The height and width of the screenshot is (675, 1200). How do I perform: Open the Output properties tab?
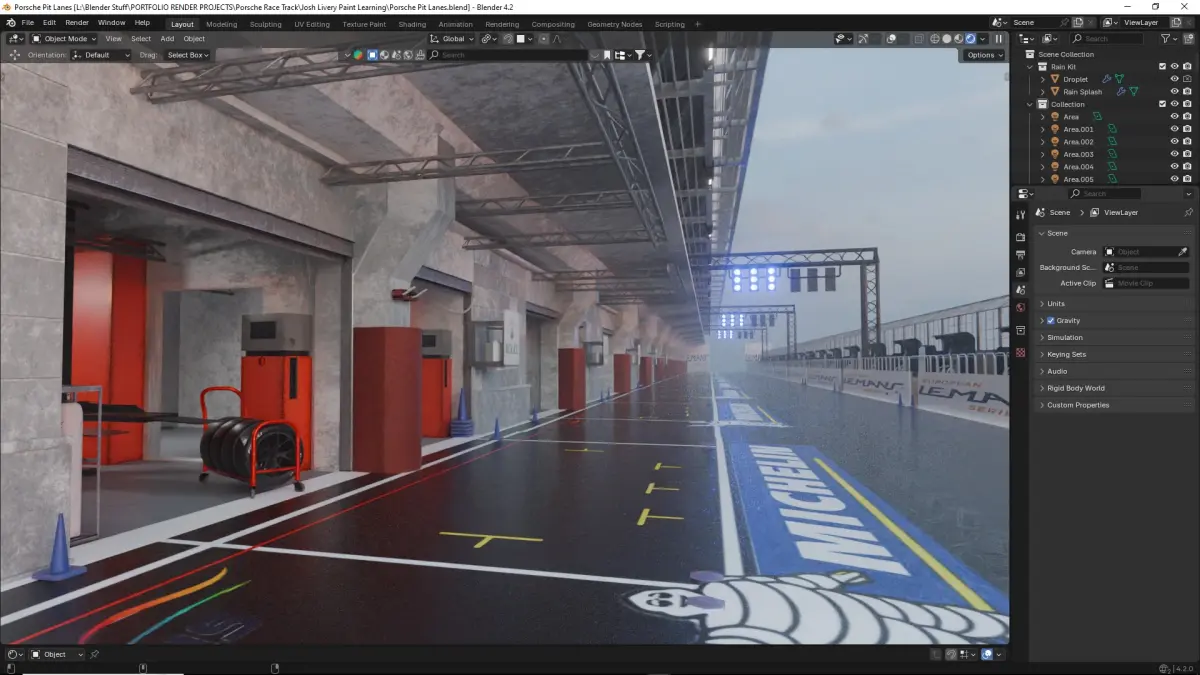coord(1020,255)
